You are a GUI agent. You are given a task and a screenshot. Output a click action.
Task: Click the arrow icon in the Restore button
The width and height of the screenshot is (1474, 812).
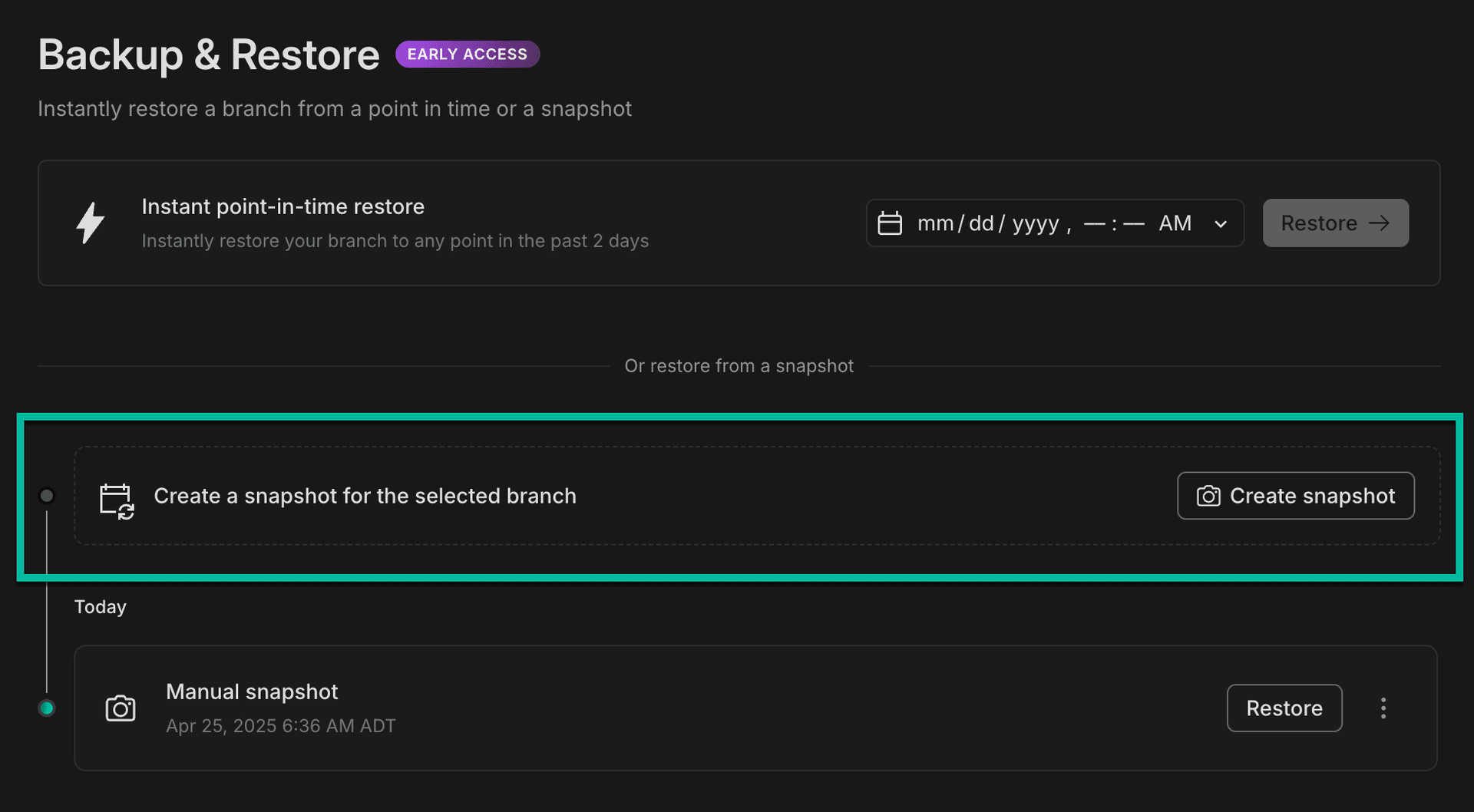[1380, 223]
